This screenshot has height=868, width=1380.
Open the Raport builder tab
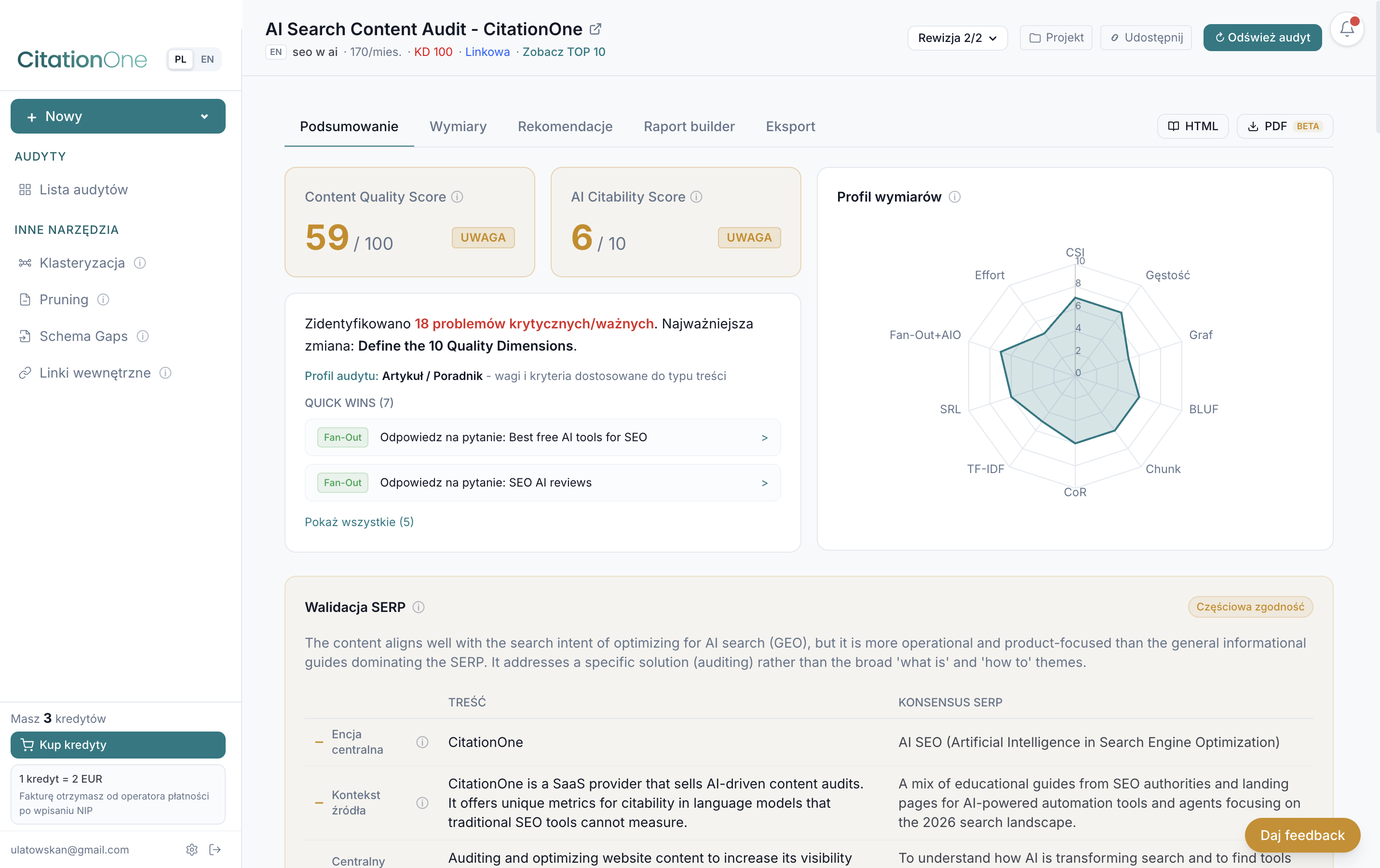click(689, 126)
